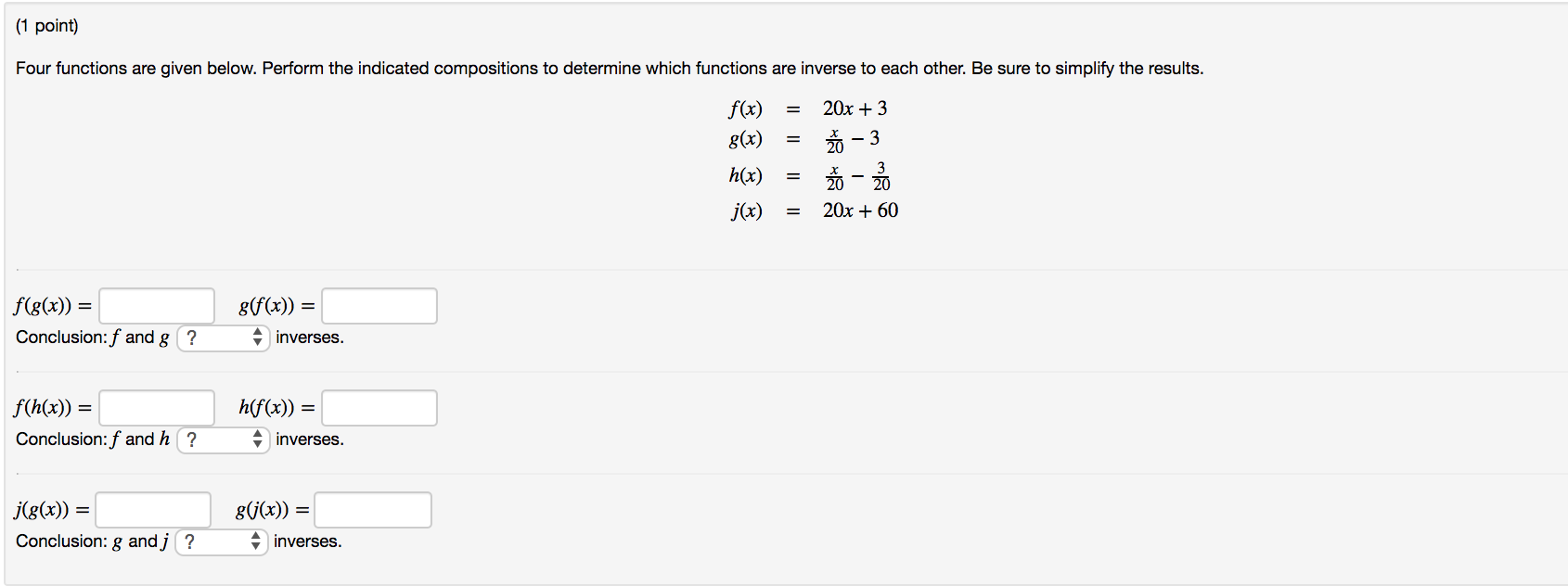Viewport: 1568px width, 586px height.
Task: Click the up arrow on f and h selector
Action: point(257,435)
